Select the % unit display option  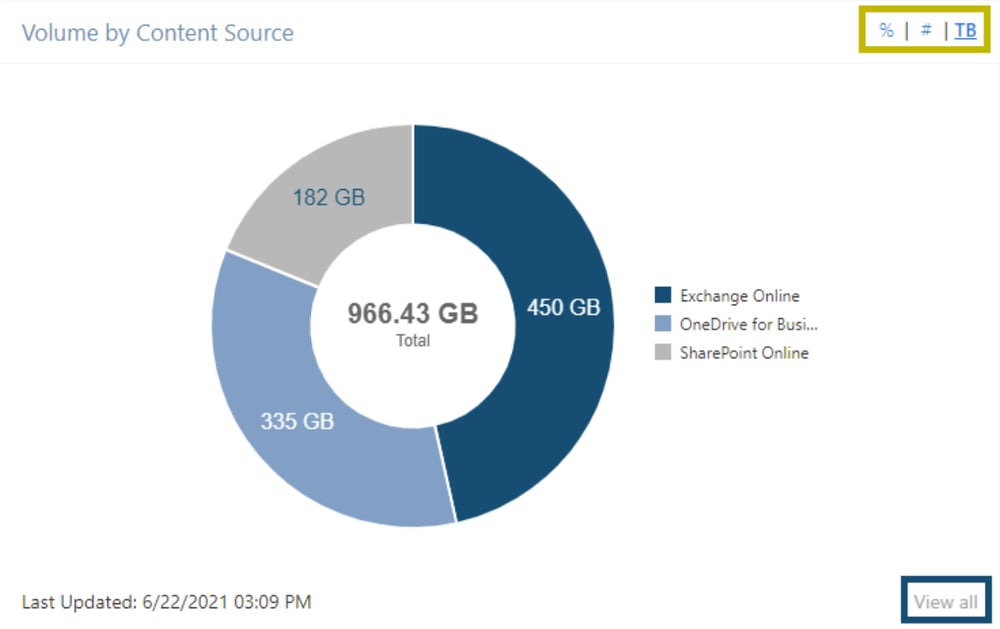click(x=886, y=30)
